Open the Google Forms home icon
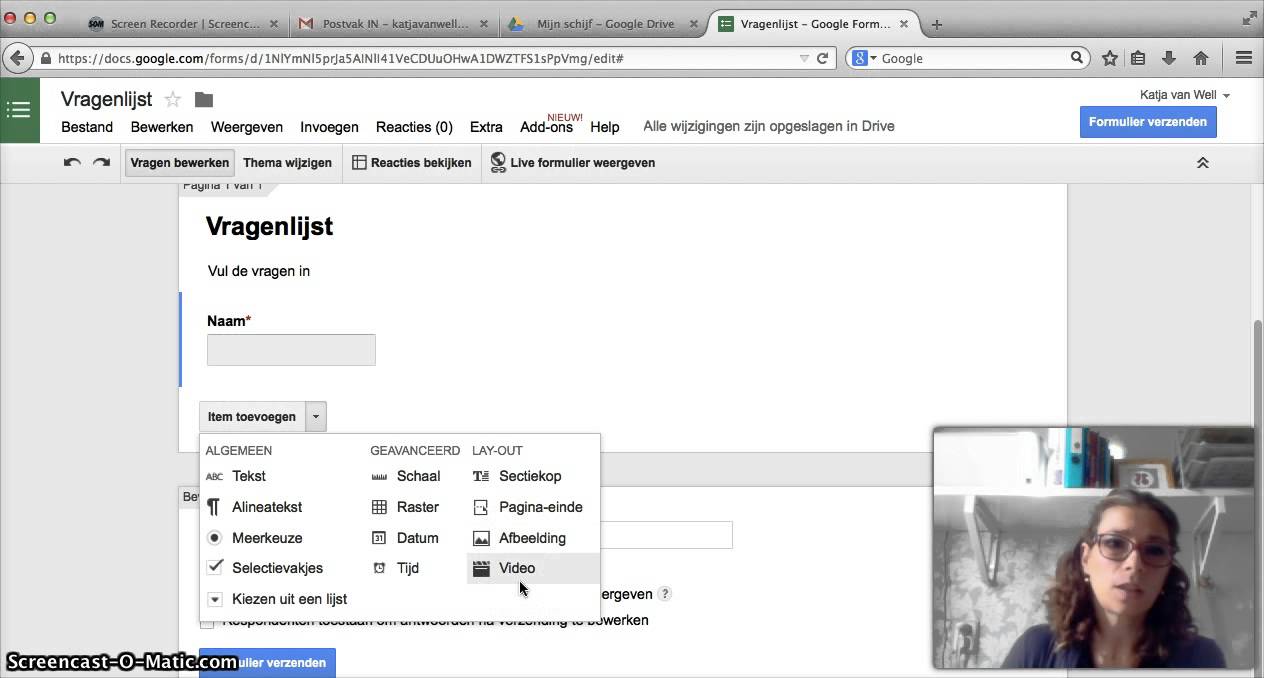The width and height of the screenshot is (1264, 678). point(19,110)
